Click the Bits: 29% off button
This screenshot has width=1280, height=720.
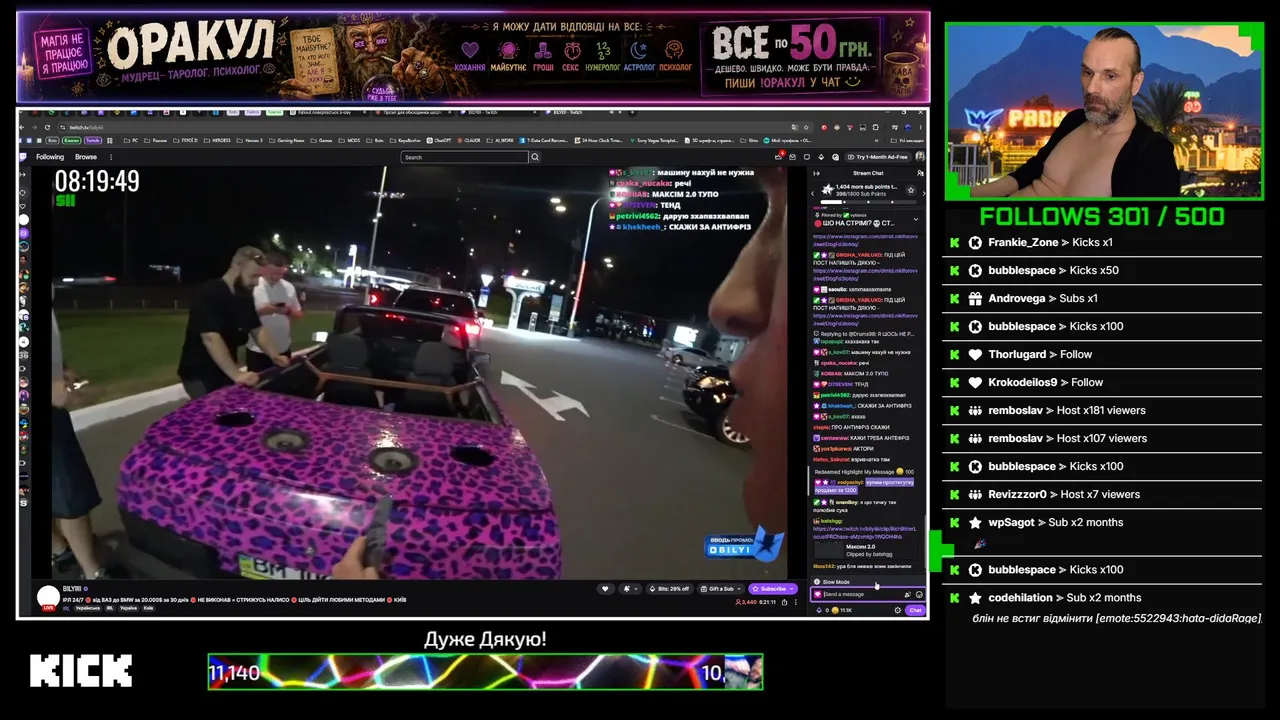pyautogui.click(x=670, y=589)
